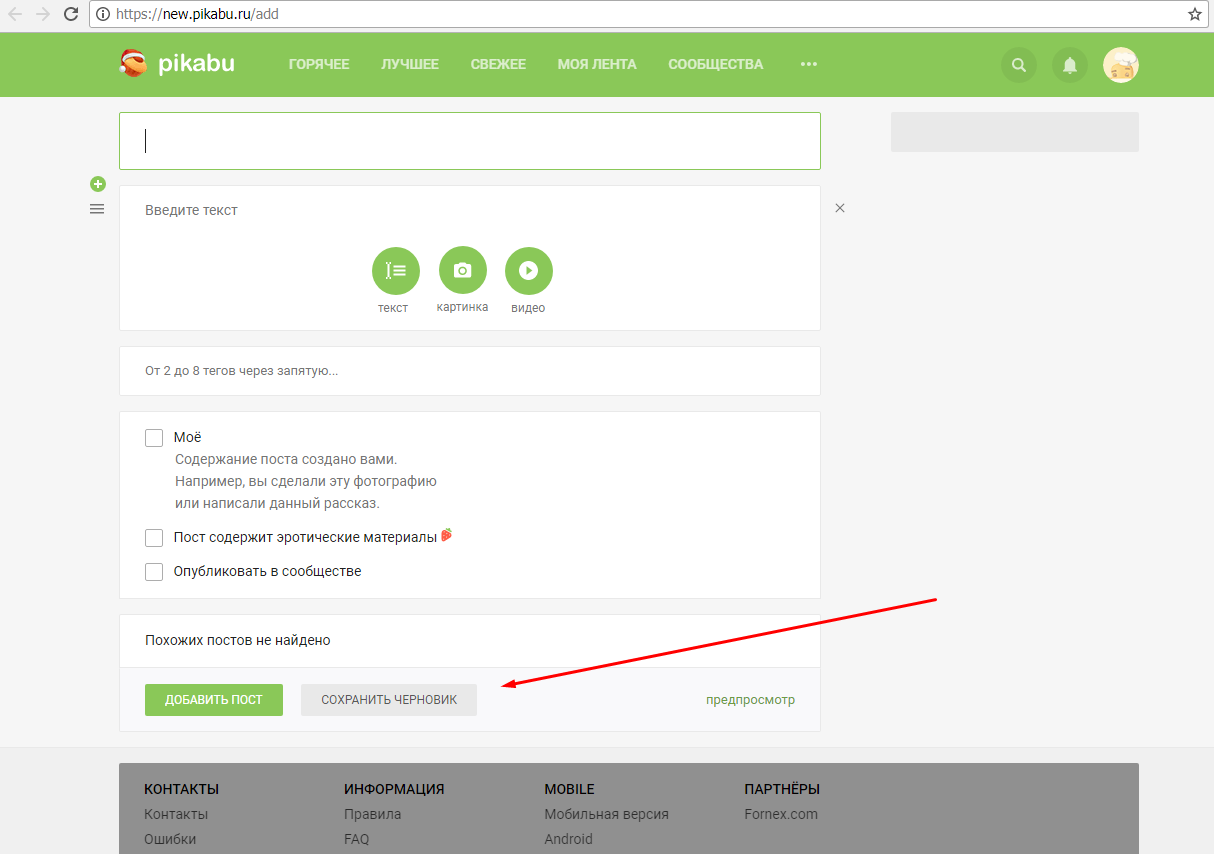Click the text block icon
Viewport: 1214px width, 854px height.
click(395, 271)
